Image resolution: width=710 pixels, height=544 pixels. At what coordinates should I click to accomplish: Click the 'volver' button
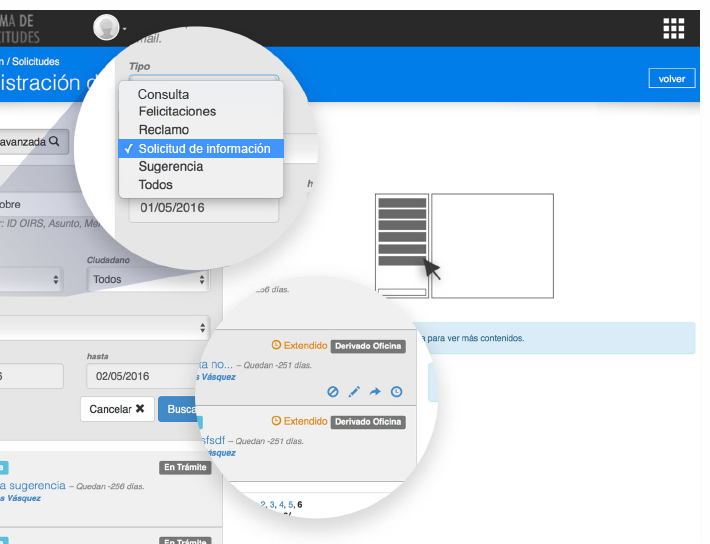[672, 78]
